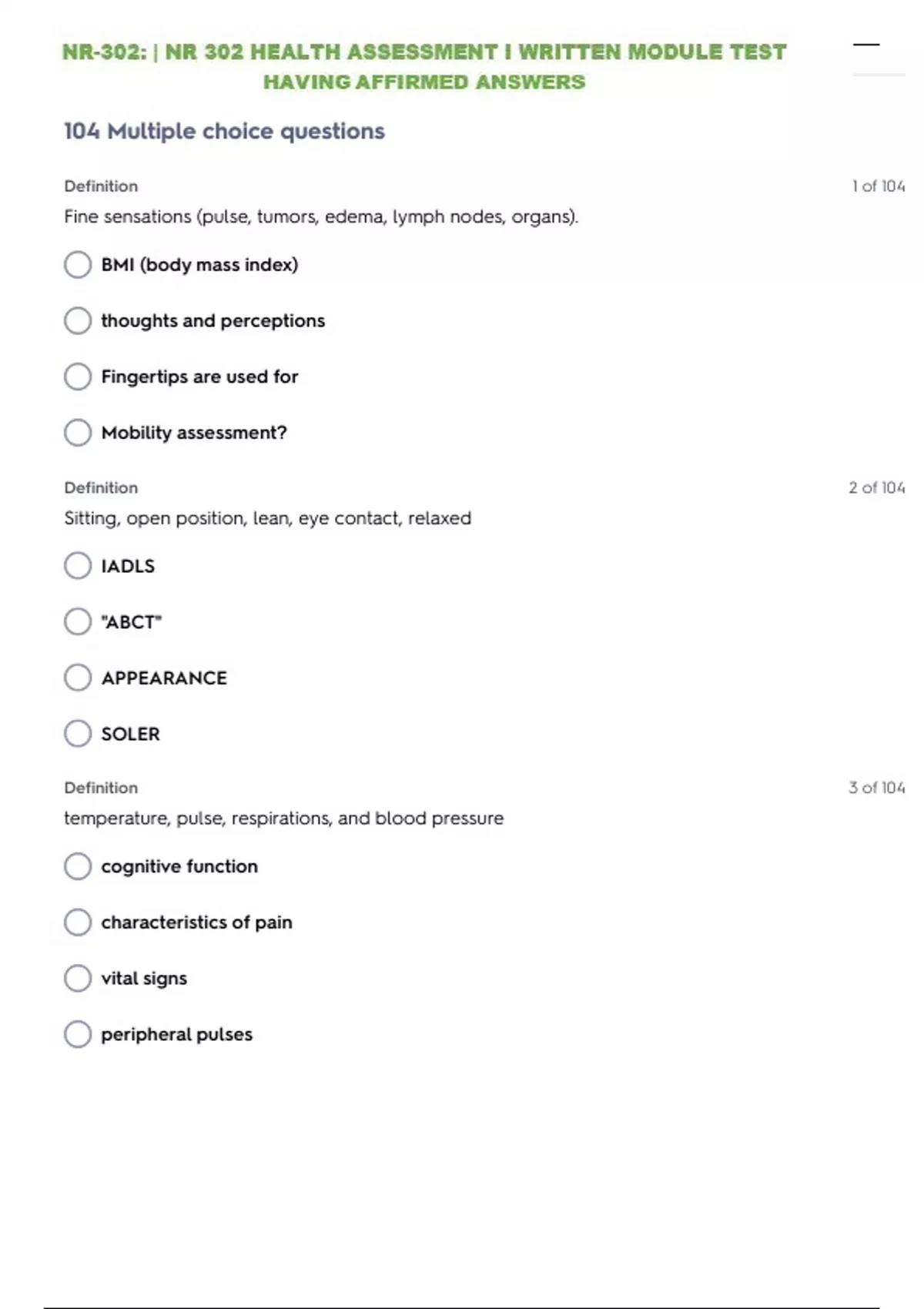Viewport: 924px width, 1309px height.
Task: Select the 'BMI (body mass index)' radio option
Action: click(x=78, y=265)
